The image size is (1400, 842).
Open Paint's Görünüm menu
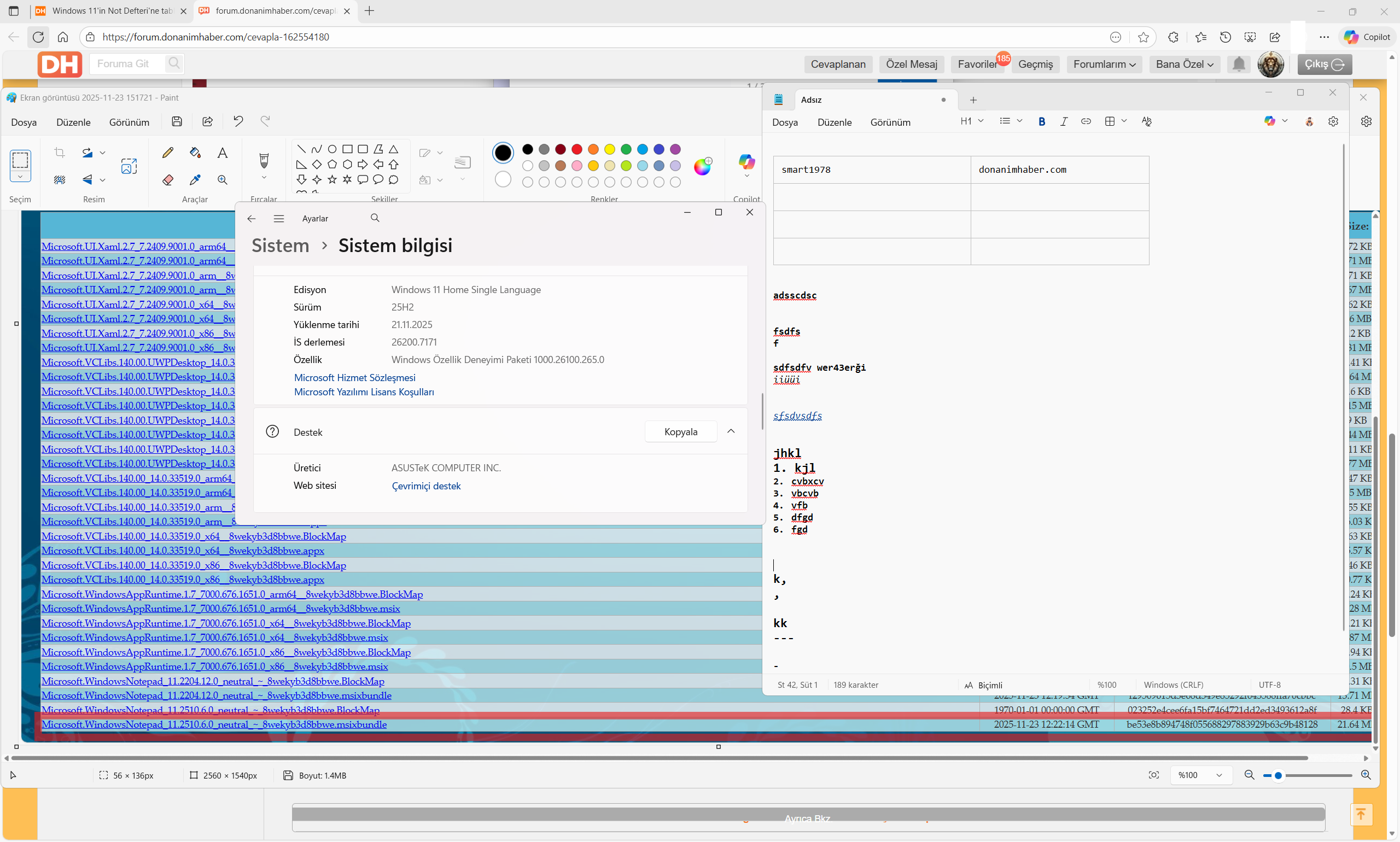[129, 122]
